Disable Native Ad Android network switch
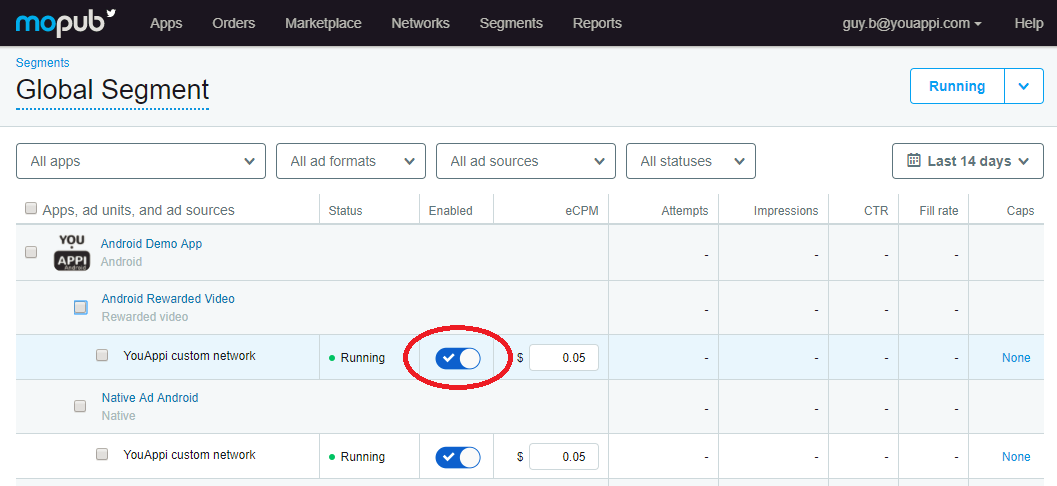Image resolution: width=1057 pixels, height=486 pixels. (458, 457)
